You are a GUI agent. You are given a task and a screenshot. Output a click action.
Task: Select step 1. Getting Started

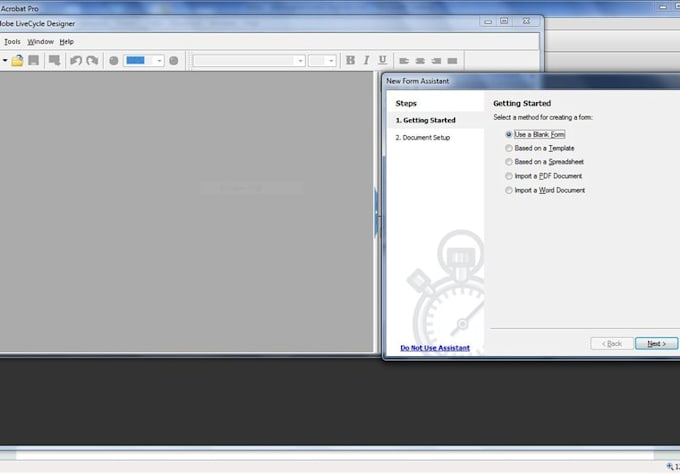tap(436, 120)
